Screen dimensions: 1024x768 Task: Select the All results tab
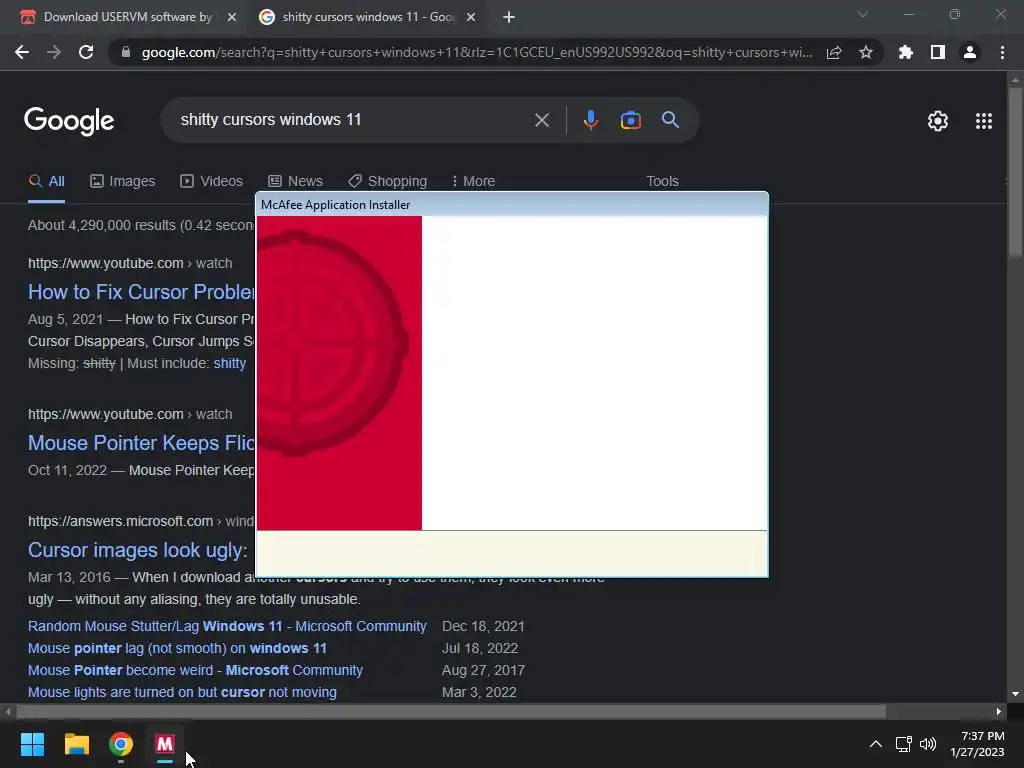pos(46,181)
